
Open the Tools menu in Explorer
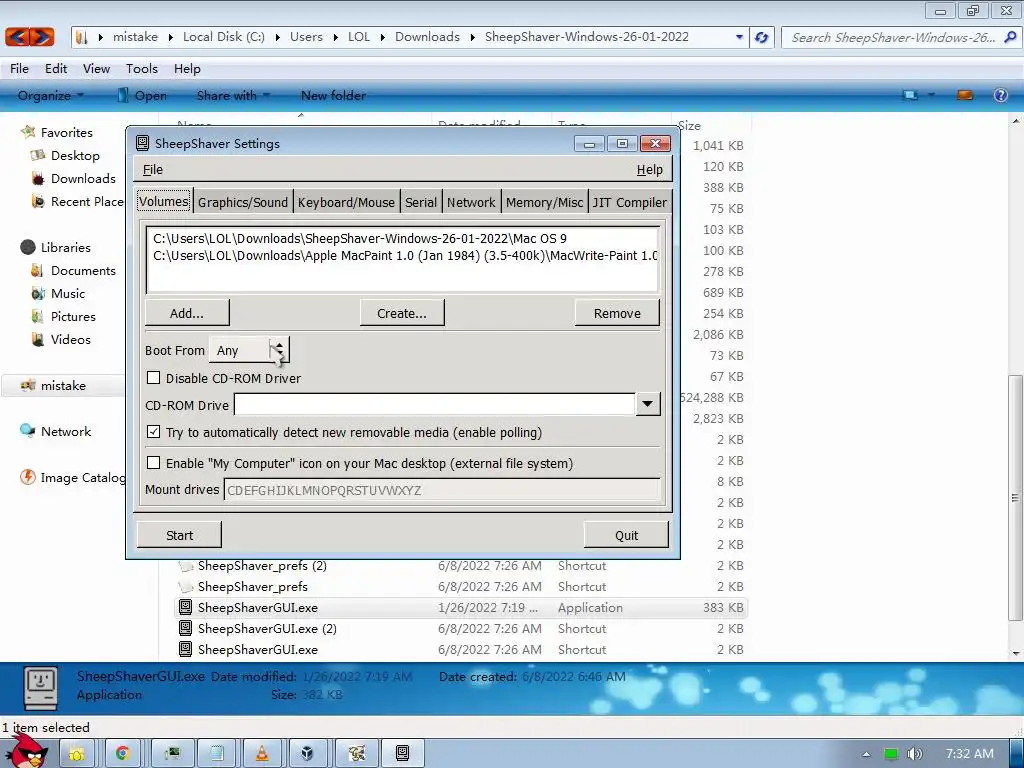[142, 69]
